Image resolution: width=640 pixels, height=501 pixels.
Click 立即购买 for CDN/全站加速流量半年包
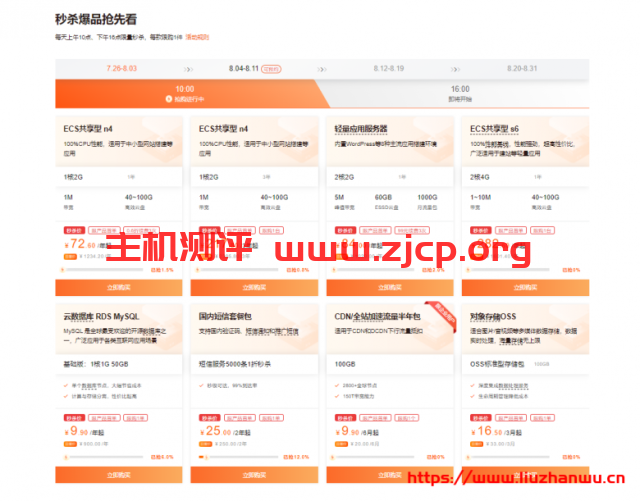(390, 475)
